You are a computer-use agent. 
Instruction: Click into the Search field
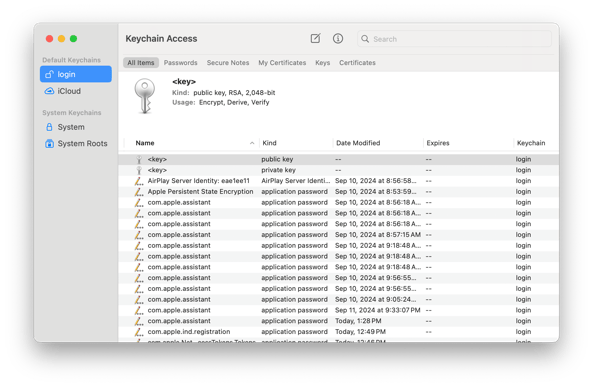(x=454, y=39)
